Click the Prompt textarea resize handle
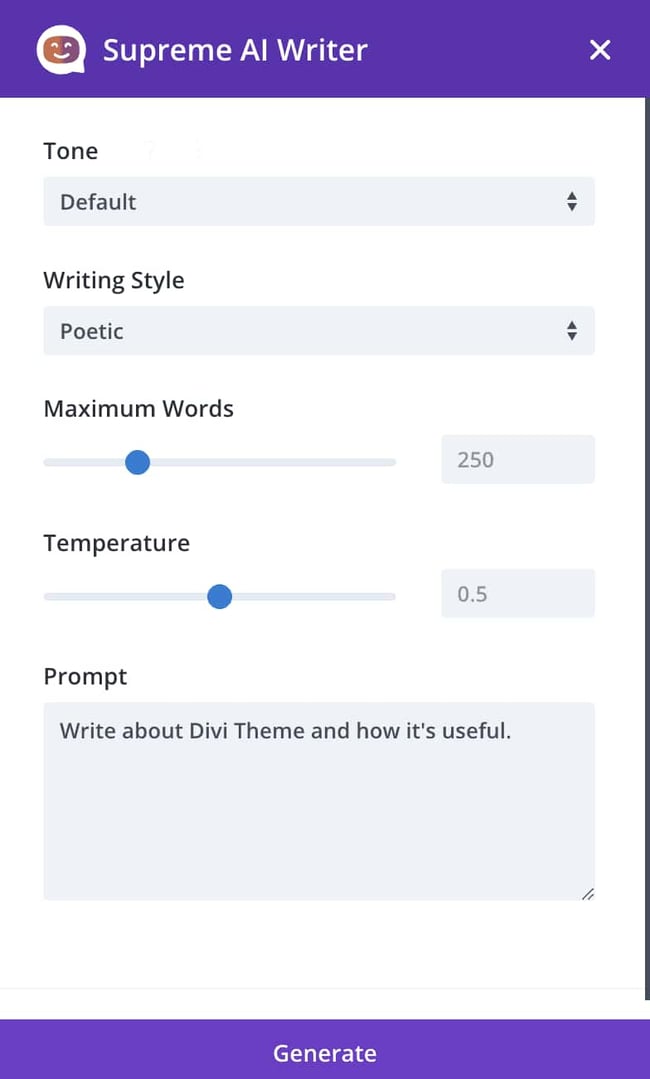The image size is (650, 1079). (587, 893)
